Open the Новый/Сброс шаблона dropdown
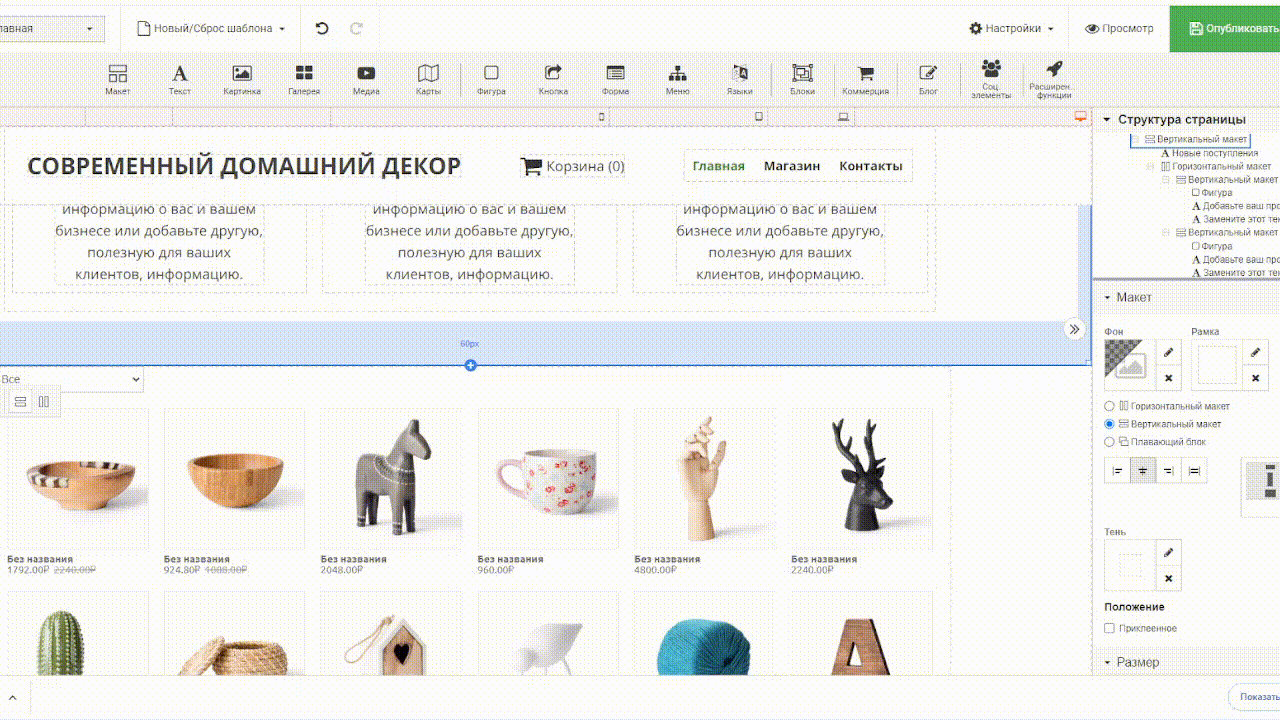The image size is (1280, 720). (211, 29)
